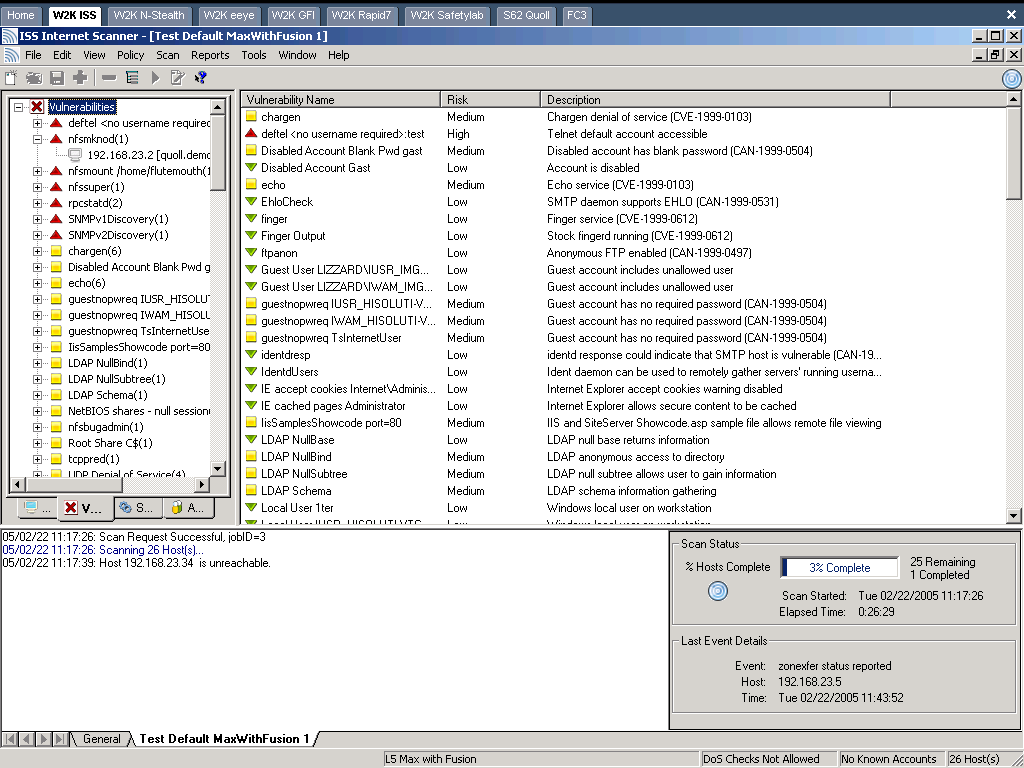Click the green triangle icon next to EhloCheck

click(251, 202)
